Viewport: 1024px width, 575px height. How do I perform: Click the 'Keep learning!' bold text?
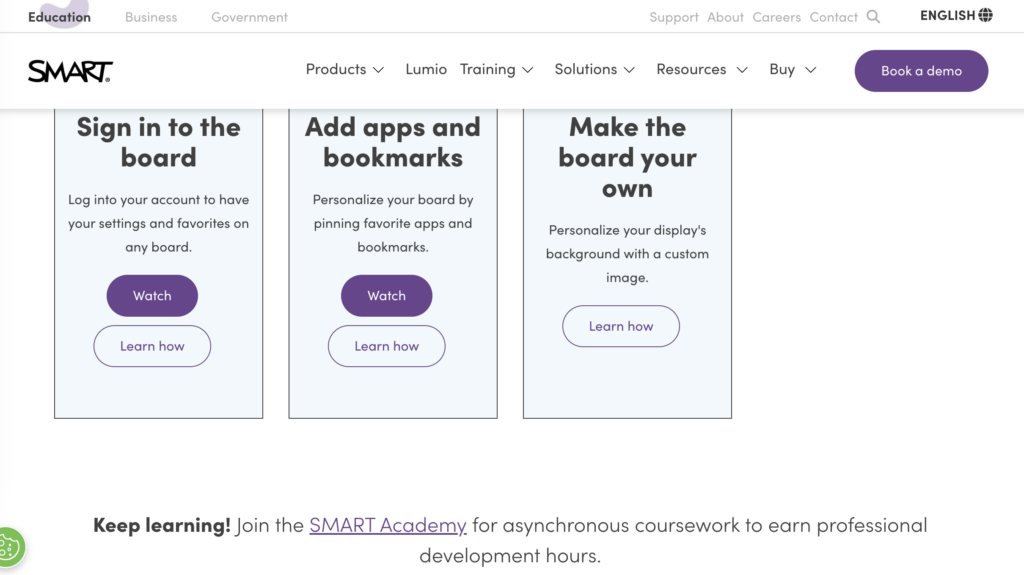click(162, 525)
